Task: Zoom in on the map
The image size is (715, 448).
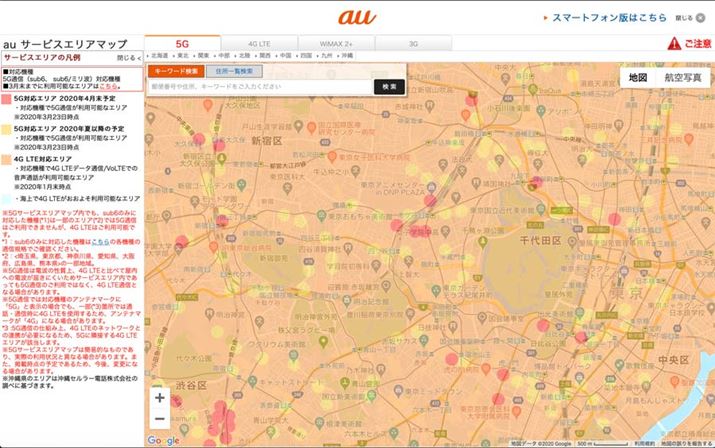Action: [x=160, y=397]
